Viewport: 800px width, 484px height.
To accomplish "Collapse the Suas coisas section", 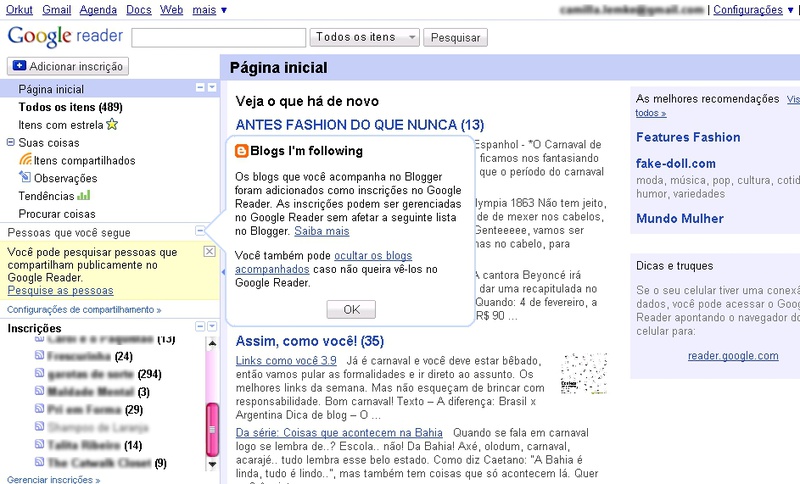I will tap(11, 142).
